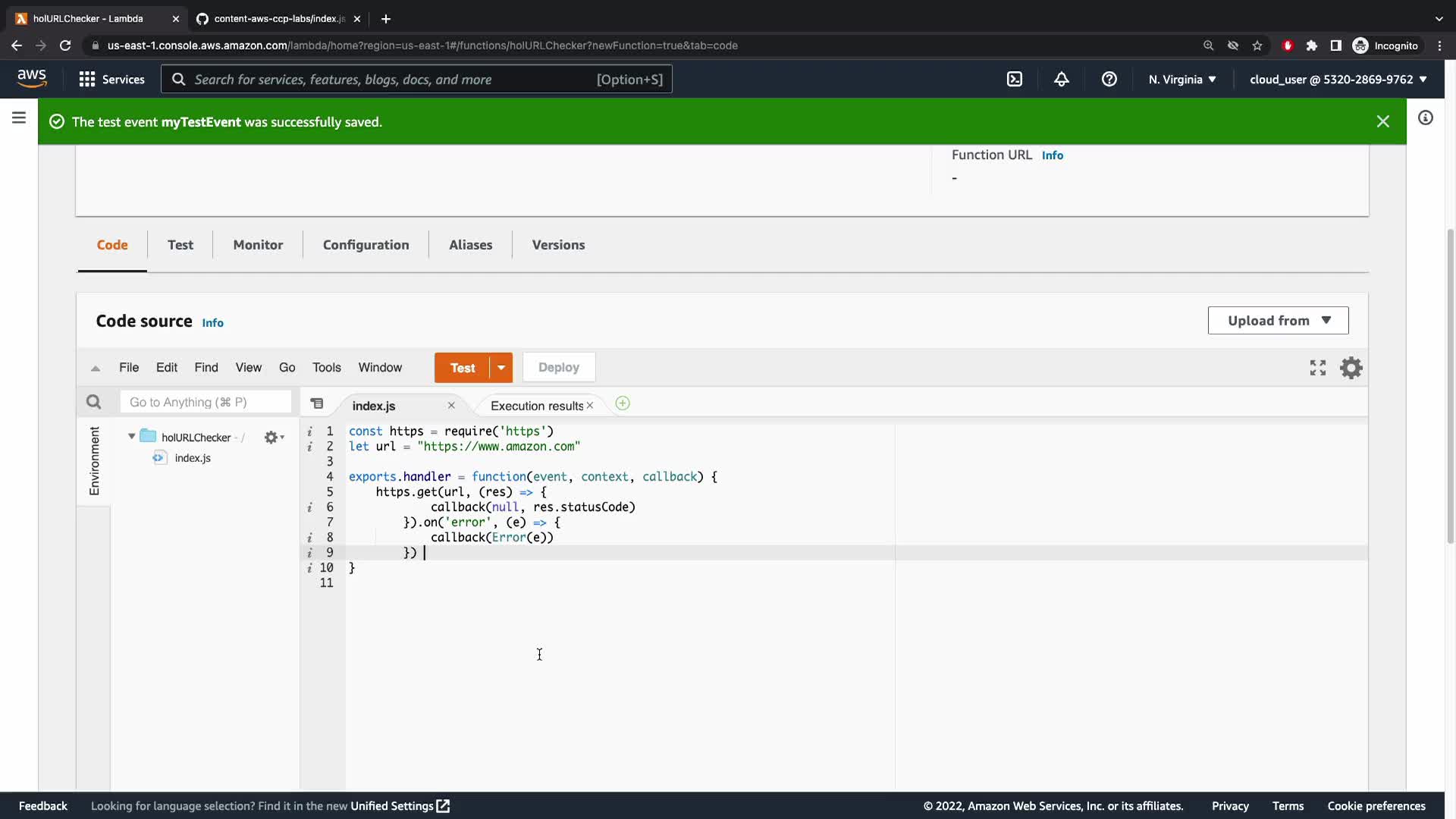Expand the Test button dropdown arrow
This screenshot has height=819, width=1456.
pos(501,368)
